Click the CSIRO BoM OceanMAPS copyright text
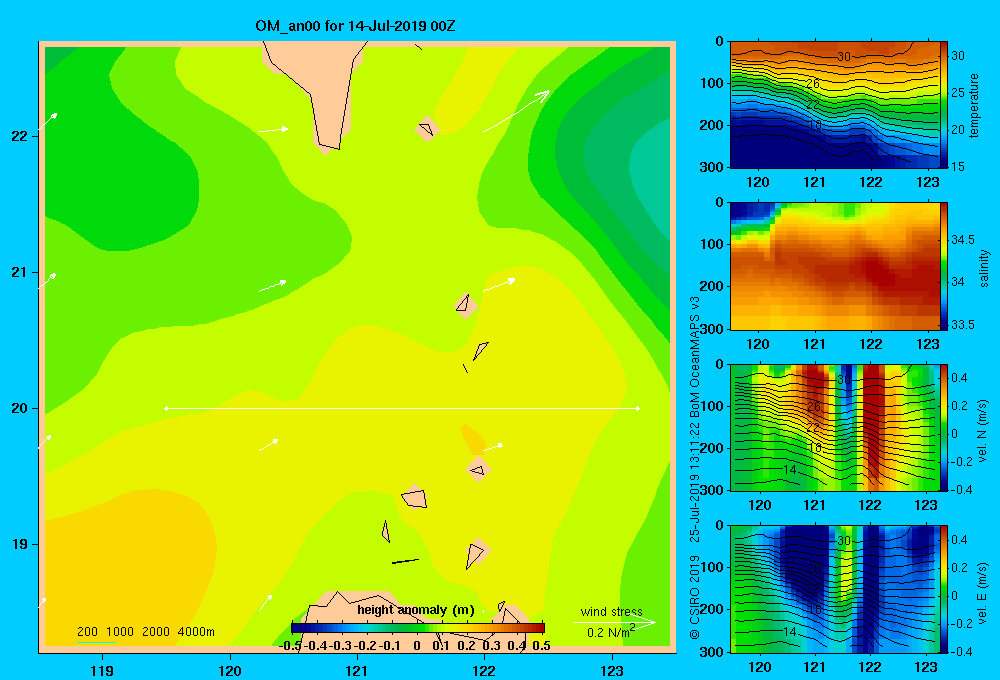Viewport: 1000px width, 680px height. [695, 468]
